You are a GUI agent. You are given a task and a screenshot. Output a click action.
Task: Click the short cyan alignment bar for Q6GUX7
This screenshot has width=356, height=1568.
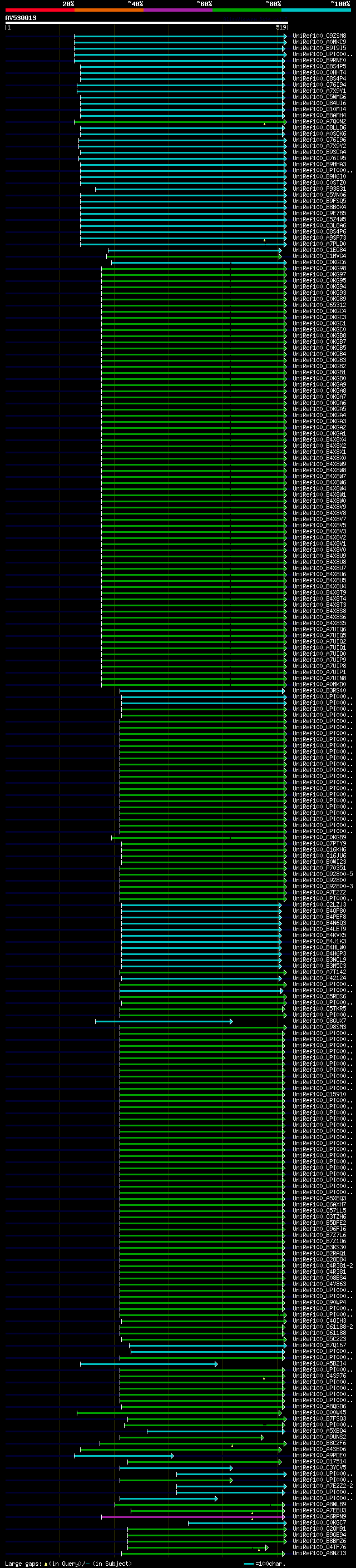point(164,1021)
